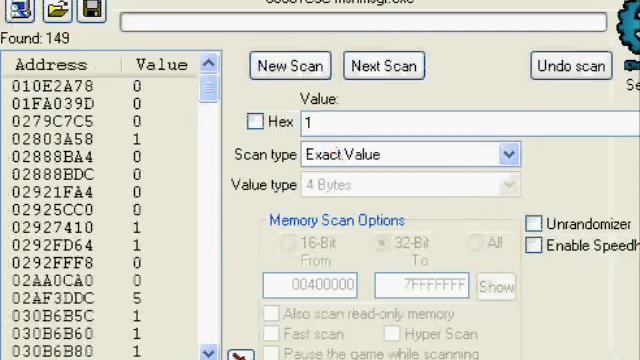Click the results list scroll up arrow

click(209, 63)
